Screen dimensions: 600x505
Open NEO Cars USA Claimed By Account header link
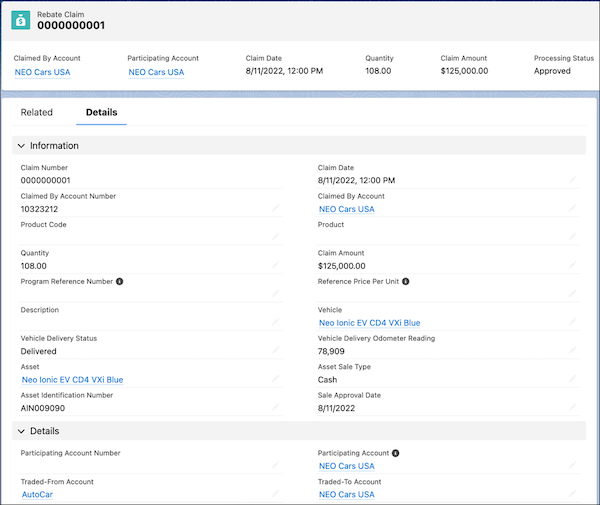(x=42, y=72)
